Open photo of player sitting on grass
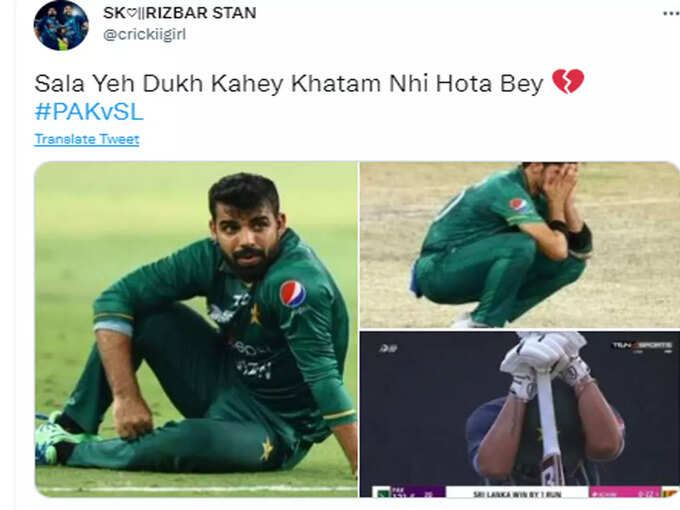 196,329
